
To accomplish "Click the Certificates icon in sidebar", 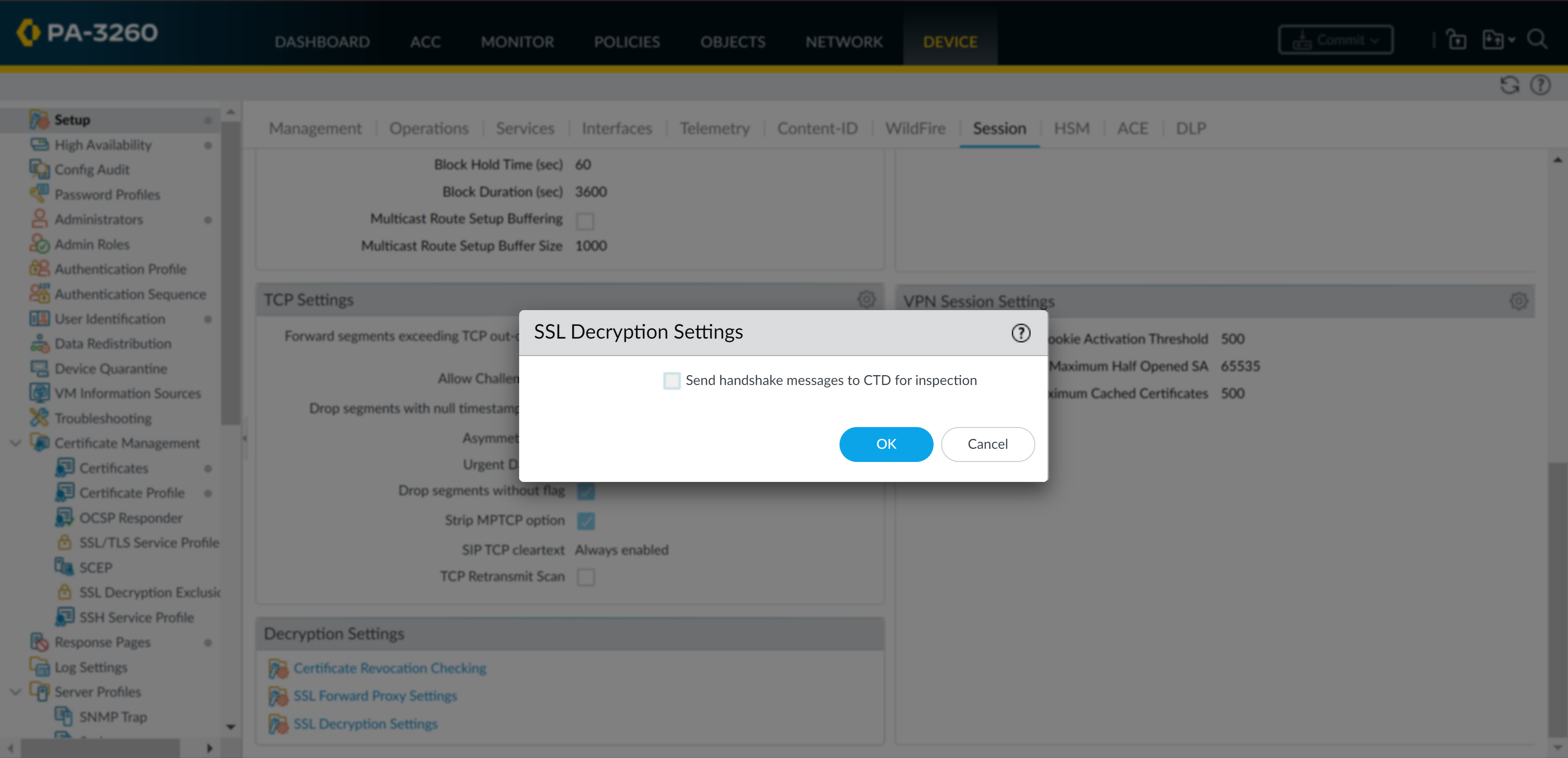I will 65,468.
